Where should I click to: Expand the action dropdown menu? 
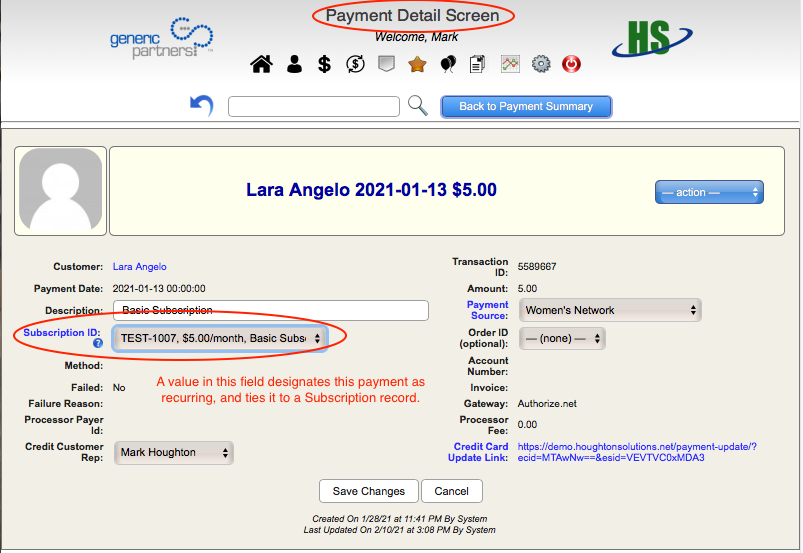pos(709,192)
